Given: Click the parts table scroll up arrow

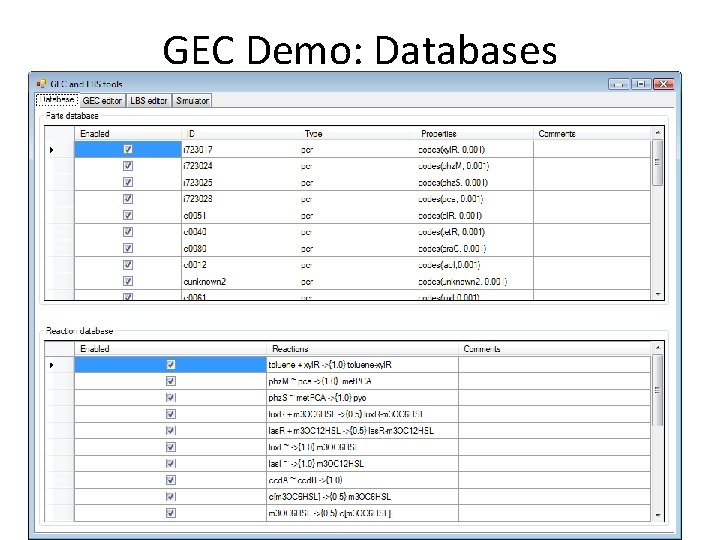Looking at the screenshot, I should pos(658,133).
